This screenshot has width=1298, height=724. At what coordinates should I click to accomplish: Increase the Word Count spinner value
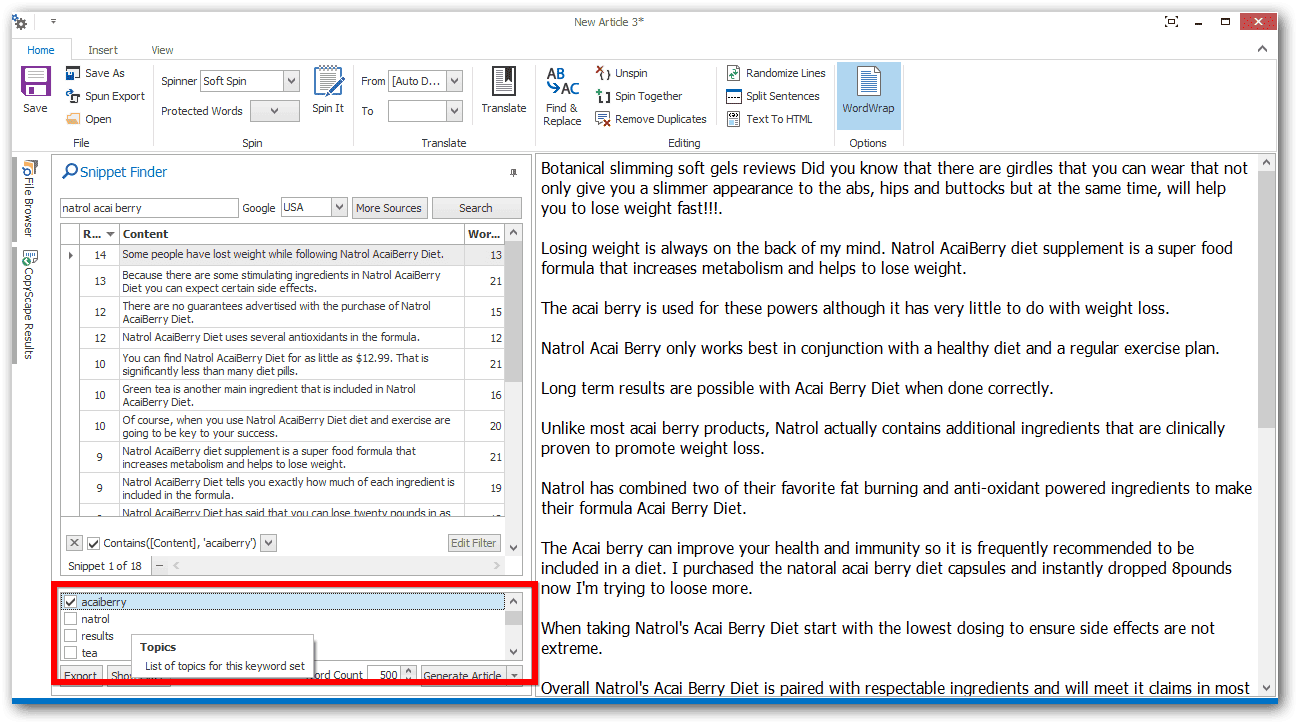407,671
